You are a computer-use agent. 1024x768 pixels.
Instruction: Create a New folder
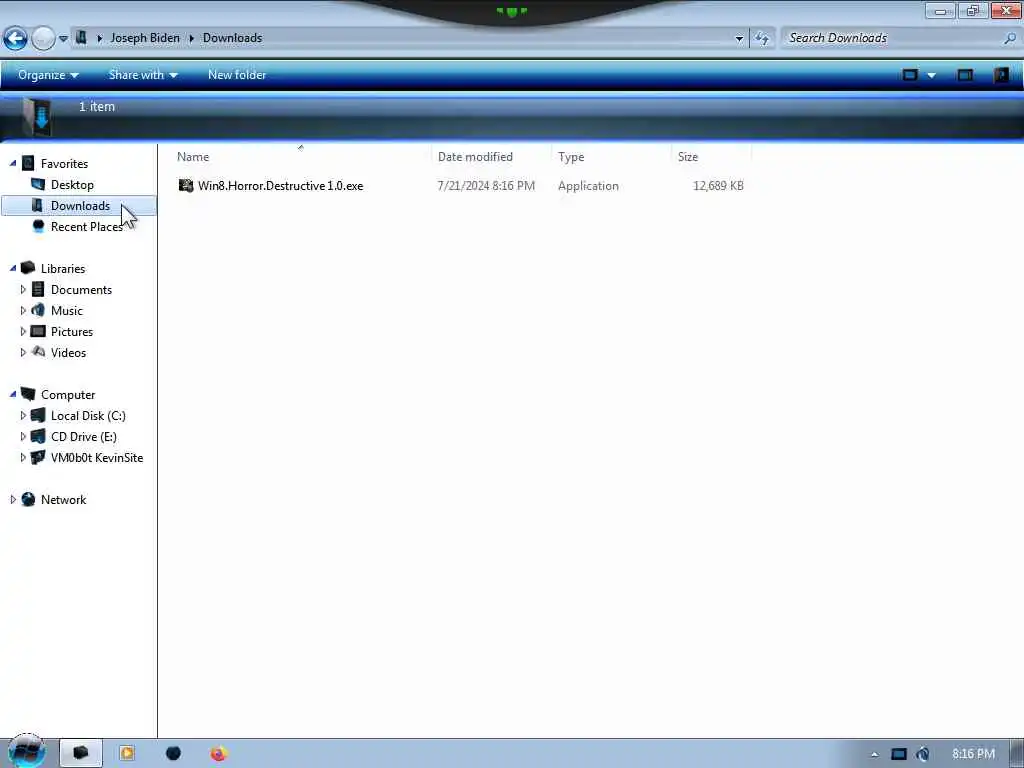[x=237, y=75]
